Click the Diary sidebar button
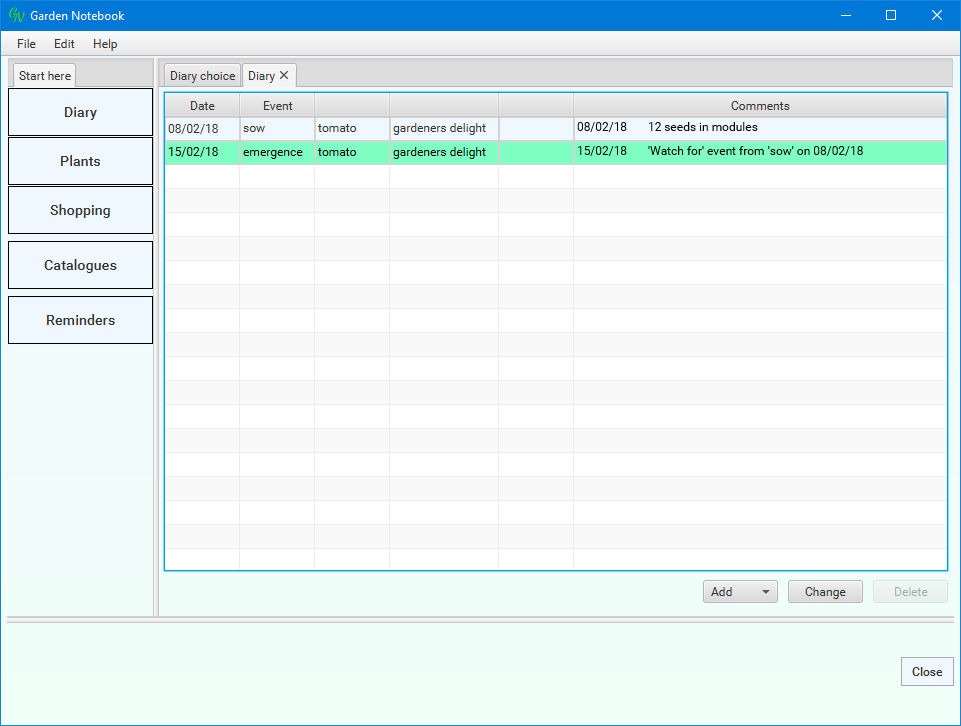 click(80, 112)
